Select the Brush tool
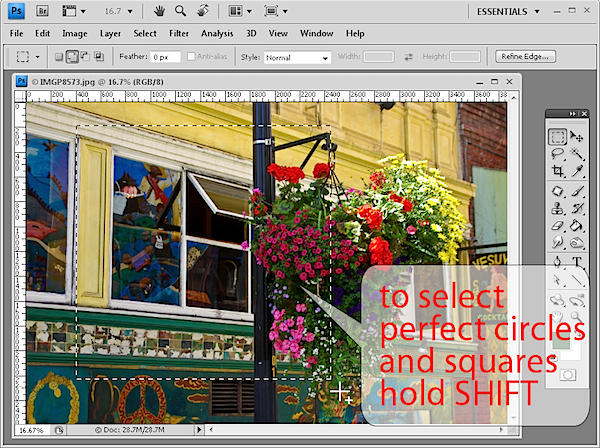The width and height of the screenshot is (600, 448). point(577,191)
